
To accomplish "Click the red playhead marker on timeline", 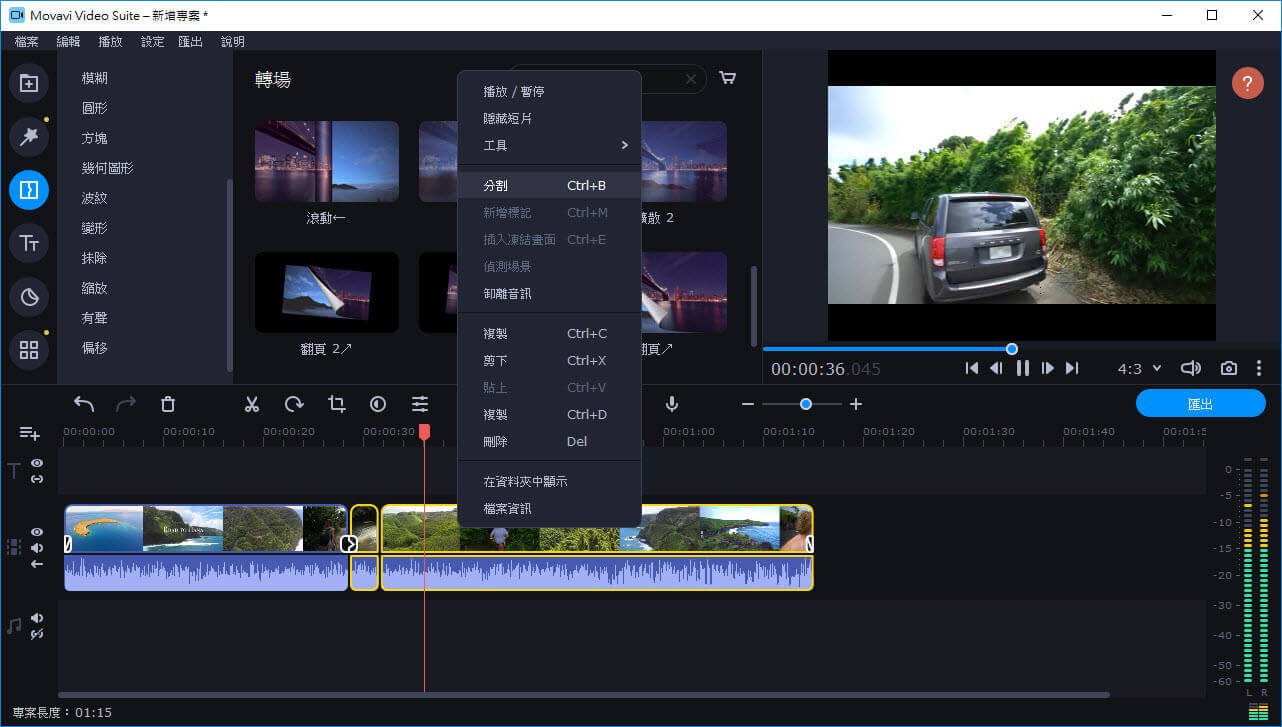I will [x=424, y=431].
